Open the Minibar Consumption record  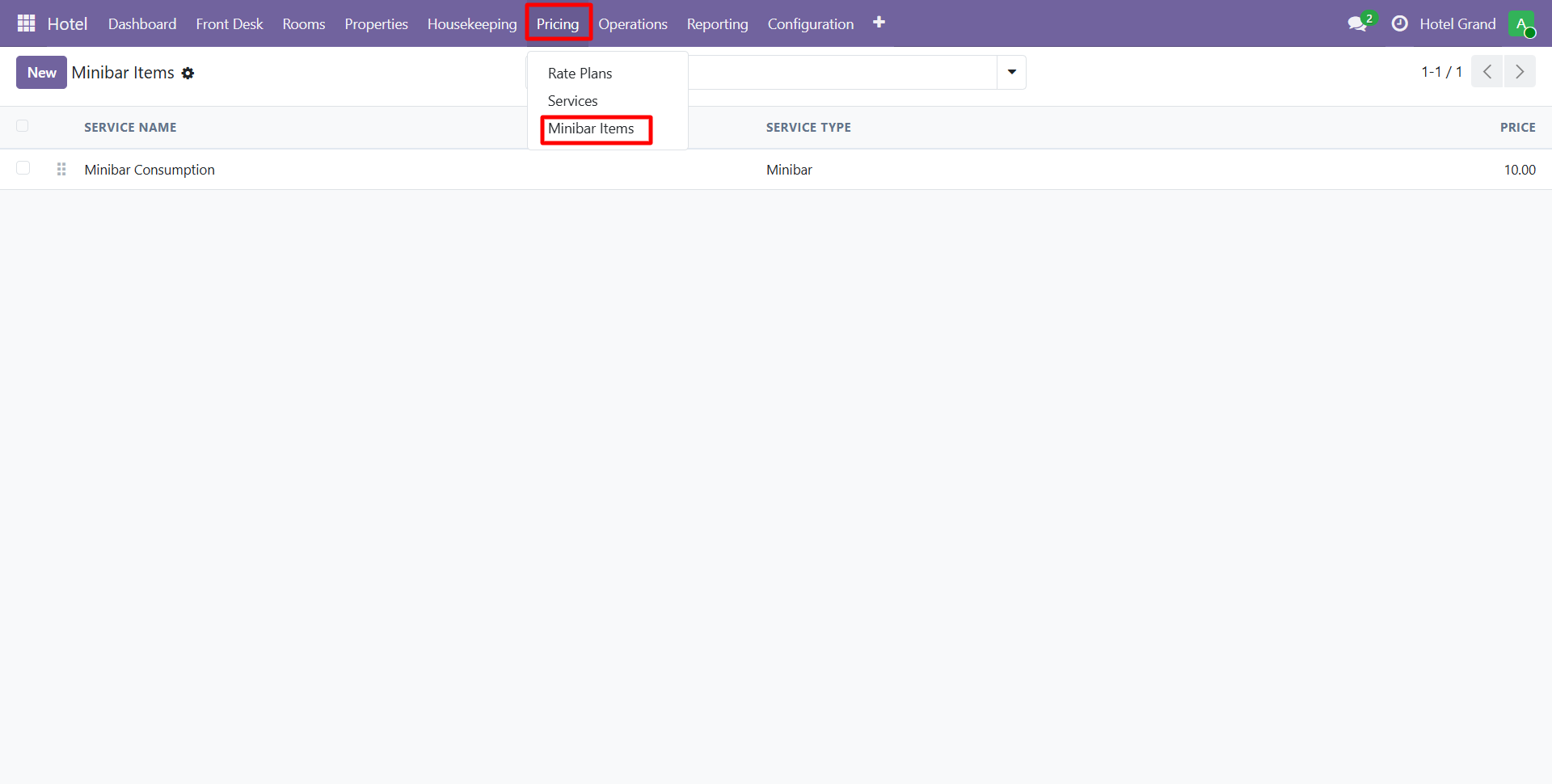click(x=150, y=170)
